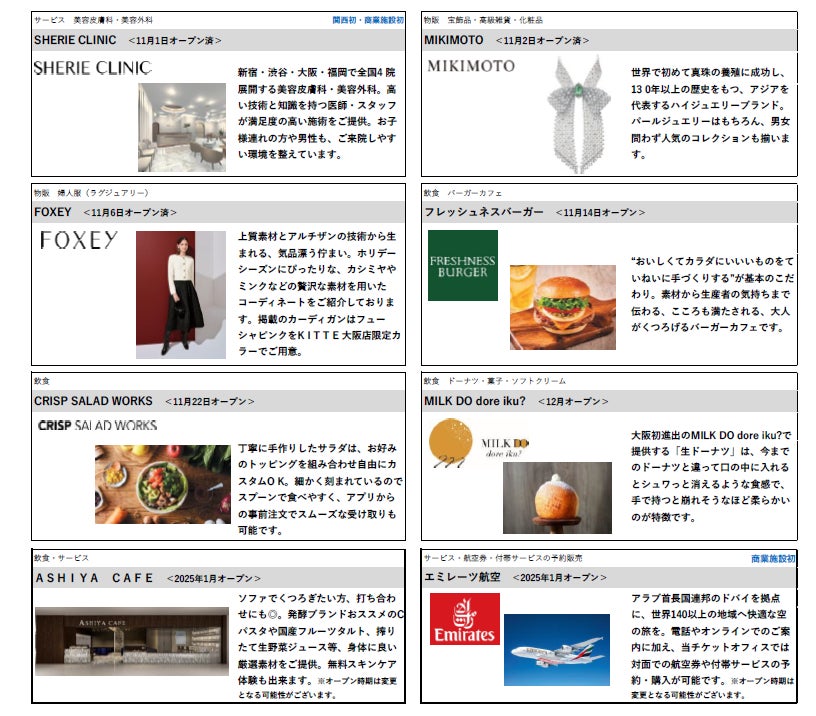Select the FOXEY heading
The height and width of the screenshot is (716, 816).
(53, 212)
